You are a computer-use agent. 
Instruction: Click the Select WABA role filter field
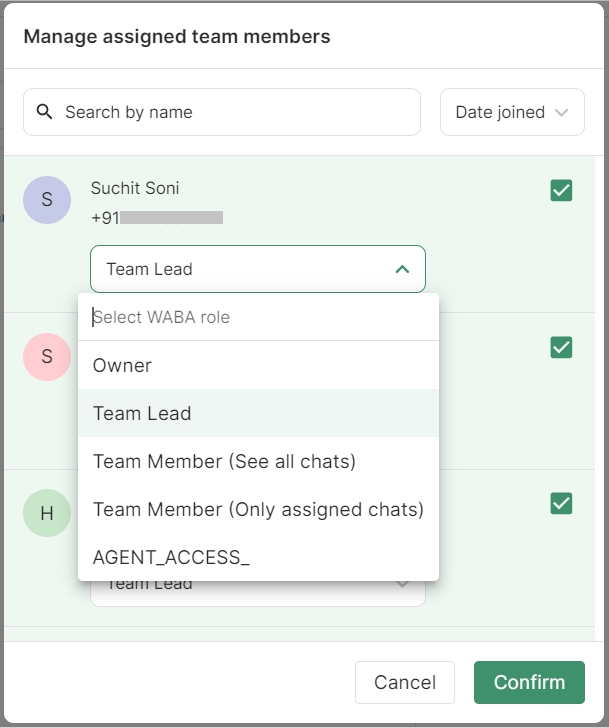point(258,317)
